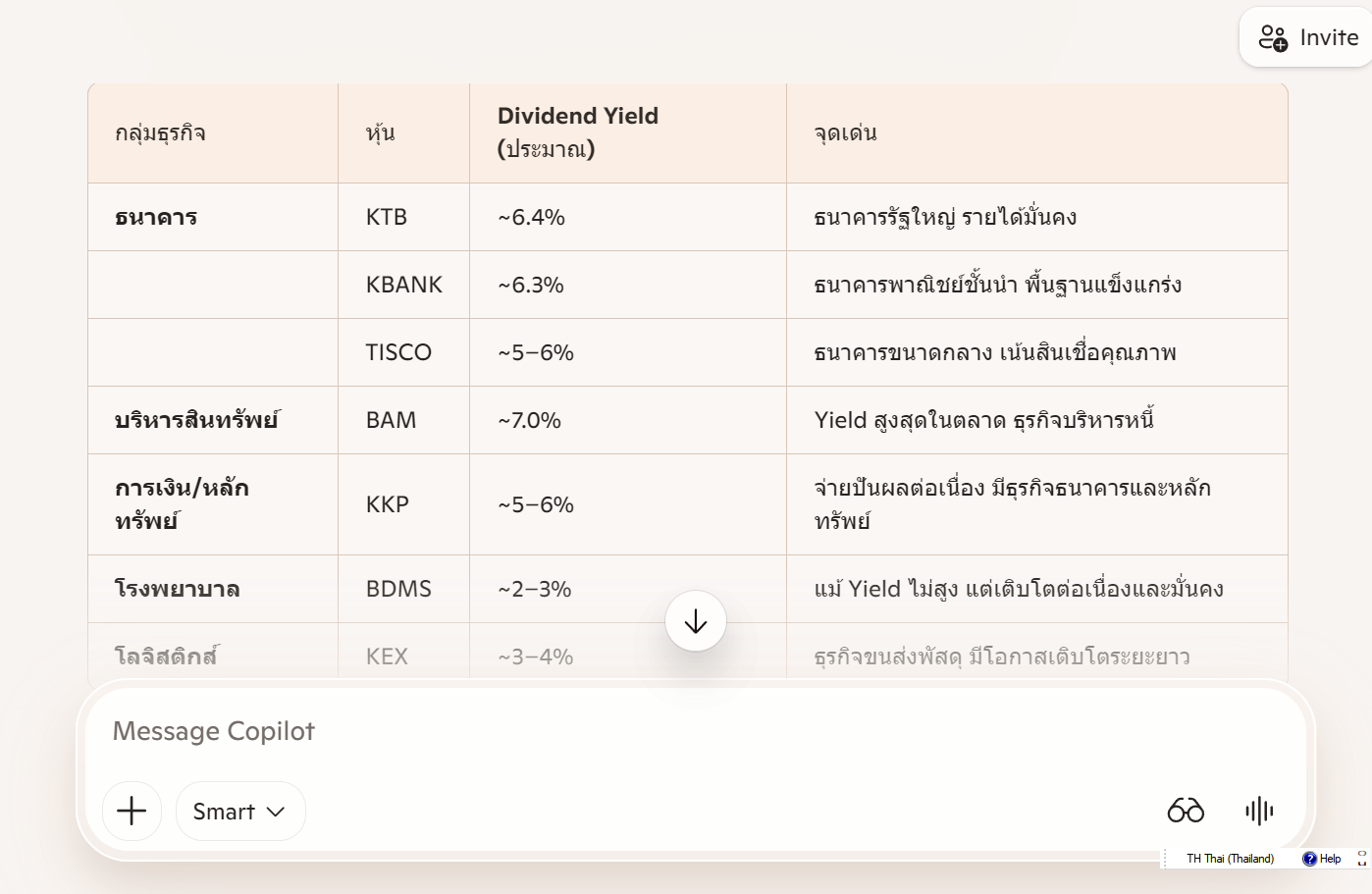Select the TISCO stock cell

click(398, 352)
